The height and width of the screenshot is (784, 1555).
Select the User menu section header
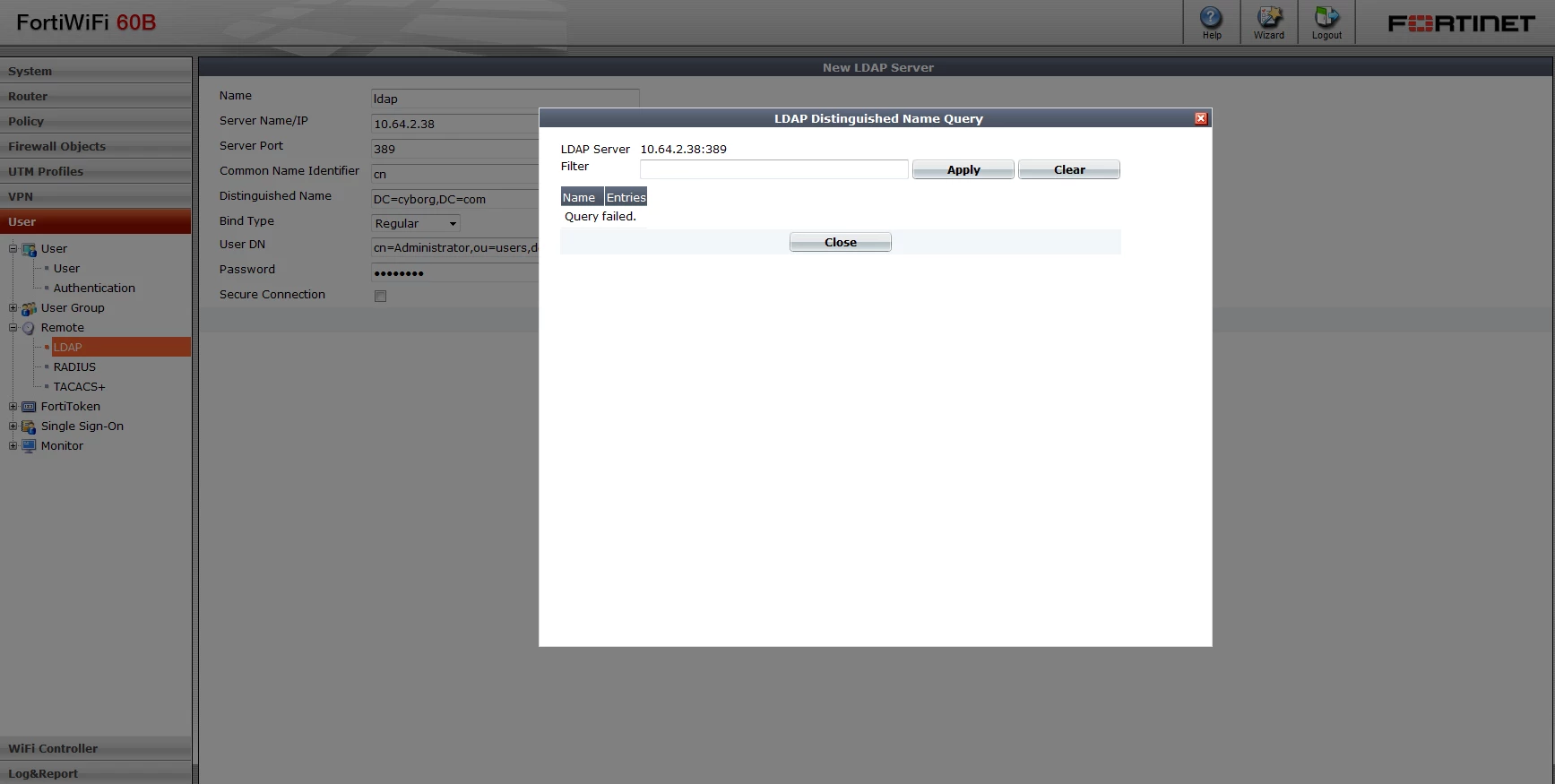coord(96,221)
